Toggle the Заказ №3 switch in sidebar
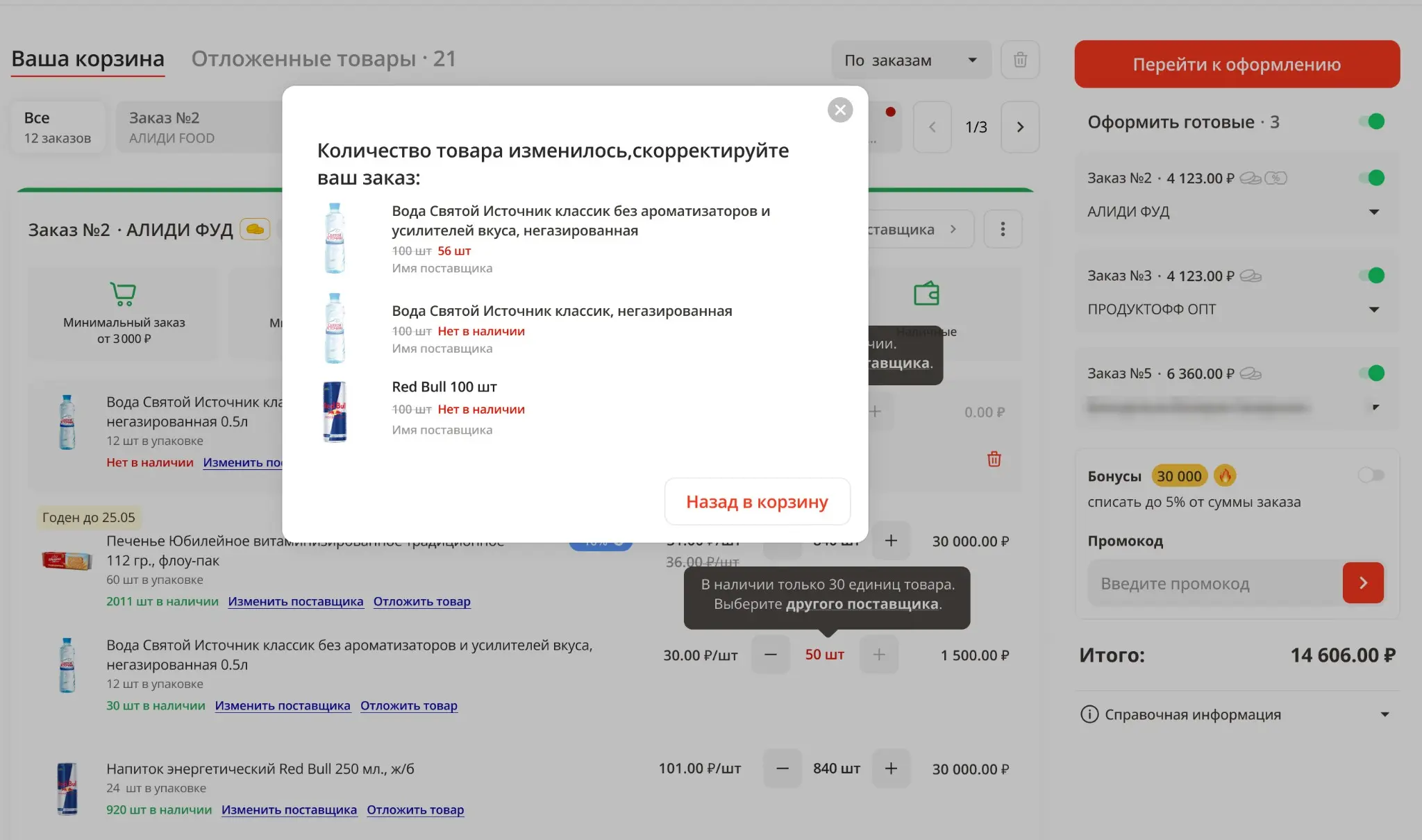The height and width of the screenshot is (840, 1422). (1372, 276)
